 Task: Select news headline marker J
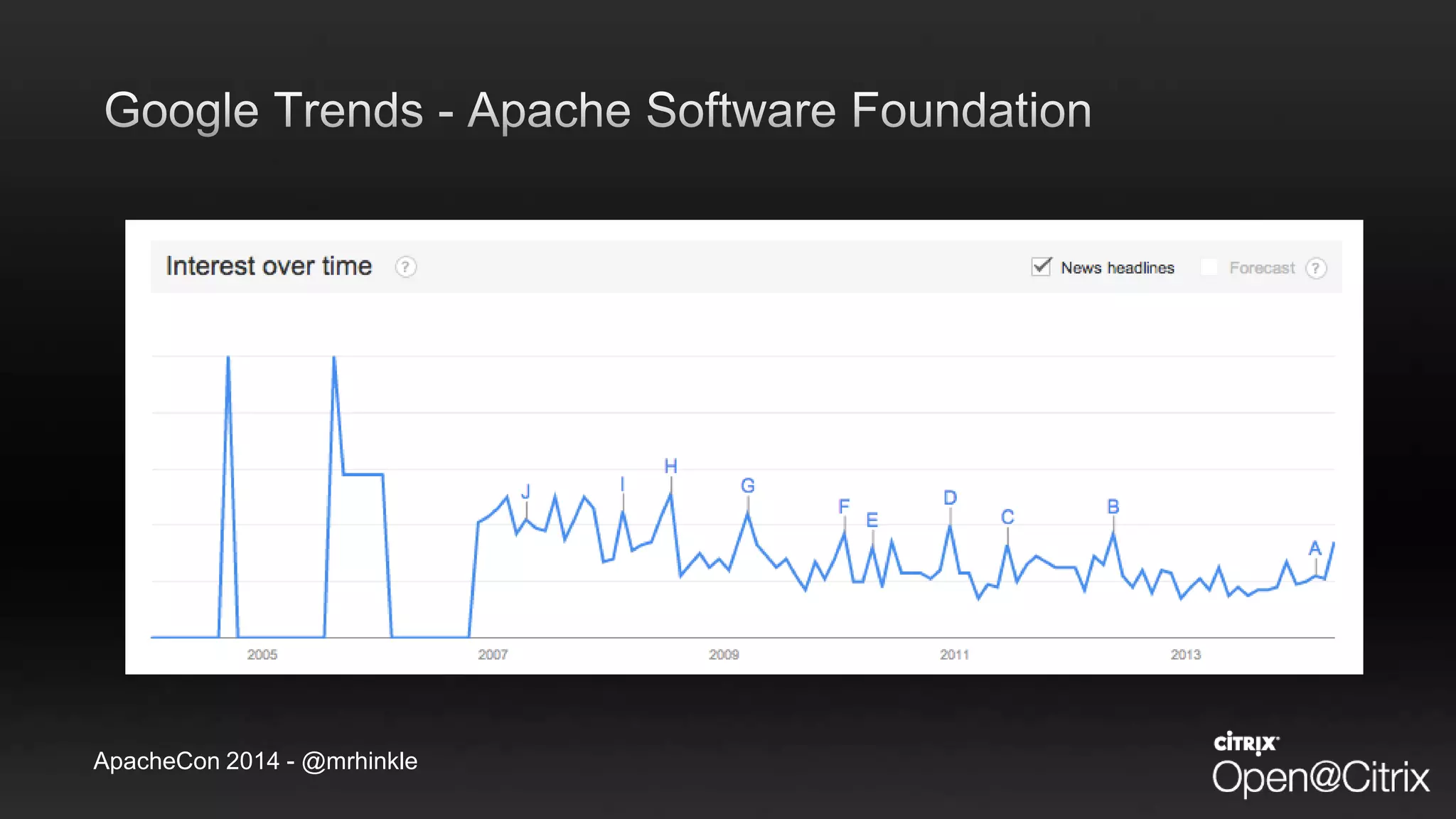coord(526,491)
